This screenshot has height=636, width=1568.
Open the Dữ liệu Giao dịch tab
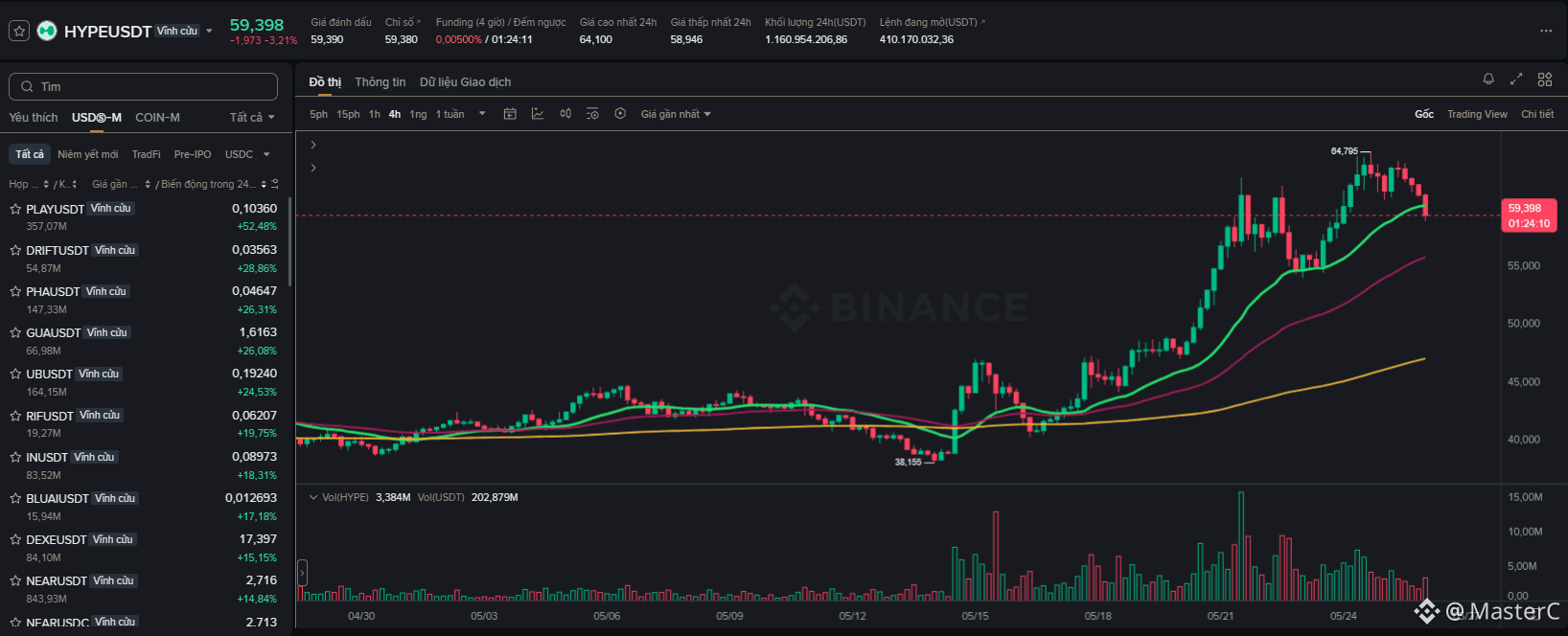466,82
